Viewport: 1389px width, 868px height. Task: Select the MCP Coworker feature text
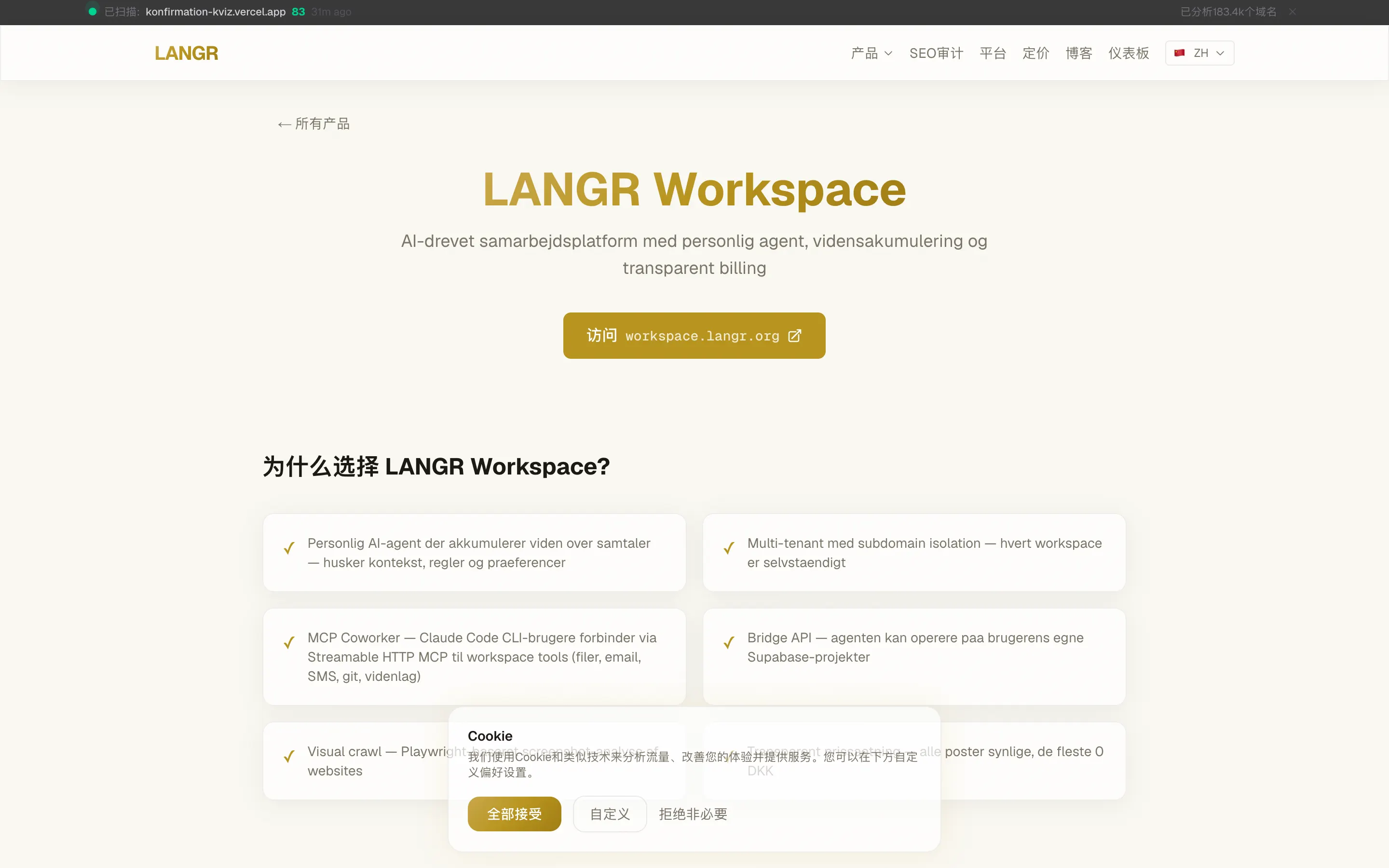pos(481,657)
